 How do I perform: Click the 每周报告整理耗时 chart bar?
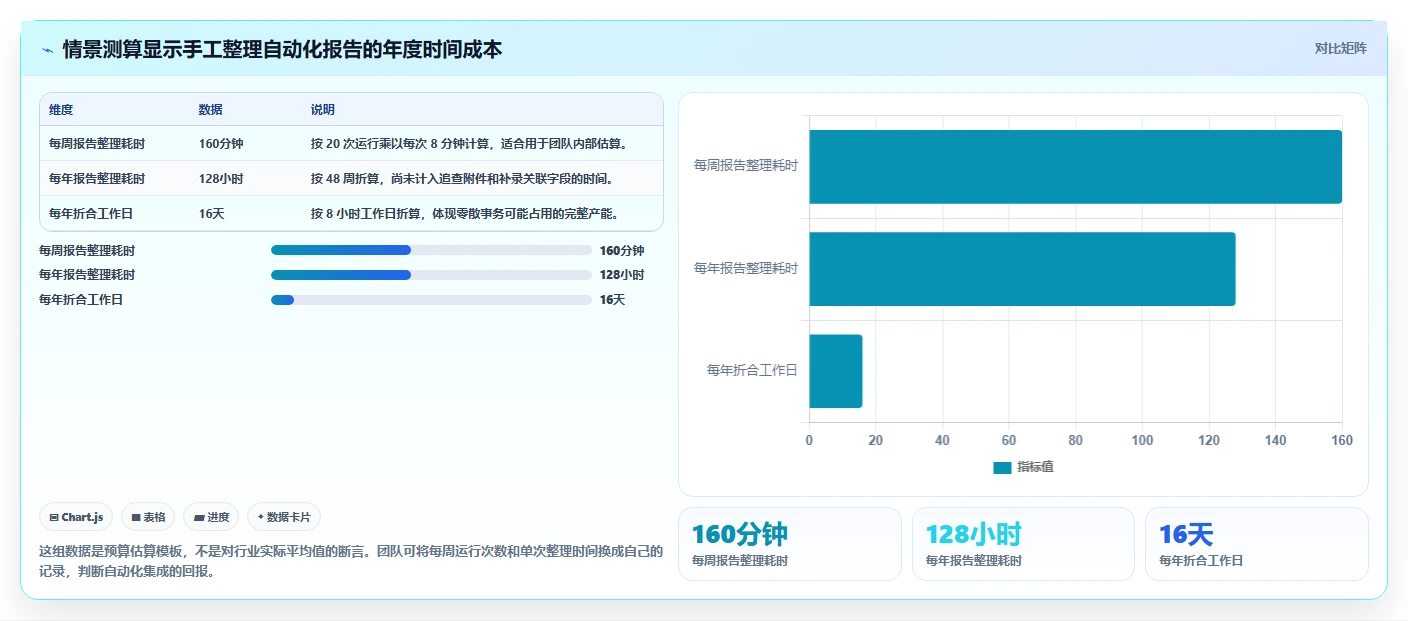coord(1075,167)
